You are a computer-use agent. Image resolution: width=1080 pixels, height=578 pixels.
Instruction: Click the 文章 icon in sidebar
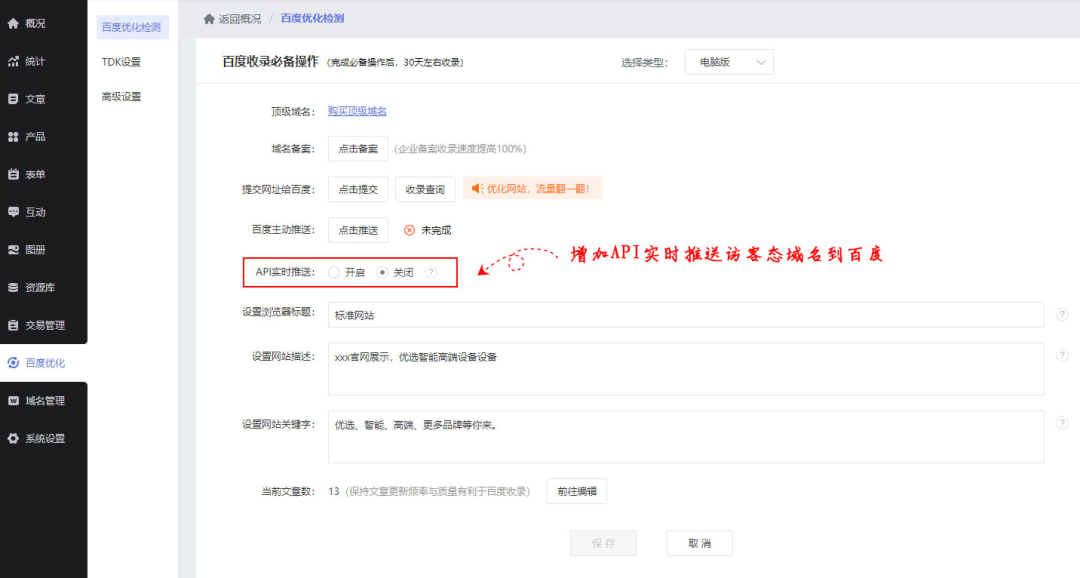[x=14, y=99]
